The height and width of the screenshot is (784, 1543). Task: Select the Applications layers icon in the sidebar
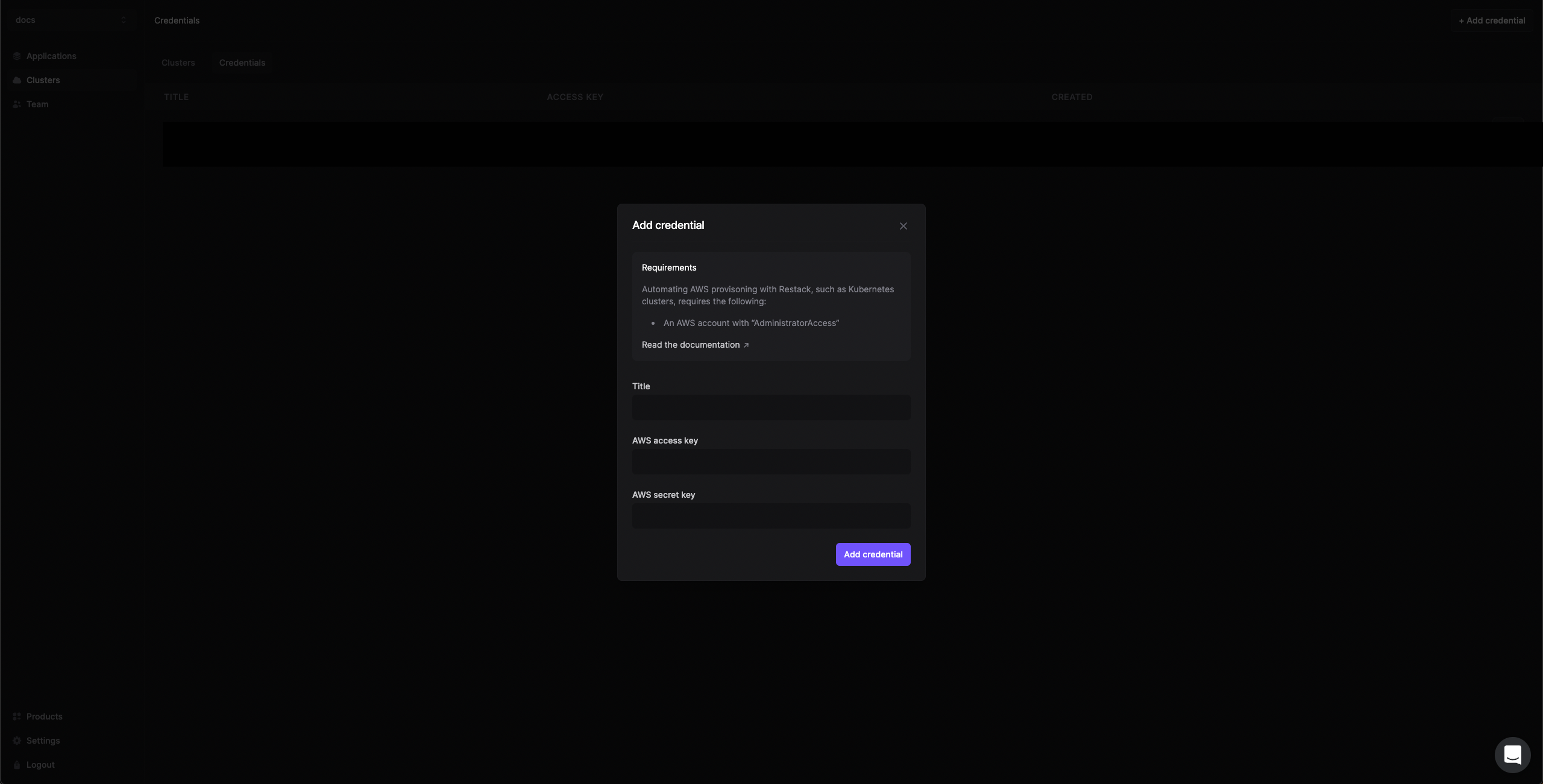pos(17,55)
